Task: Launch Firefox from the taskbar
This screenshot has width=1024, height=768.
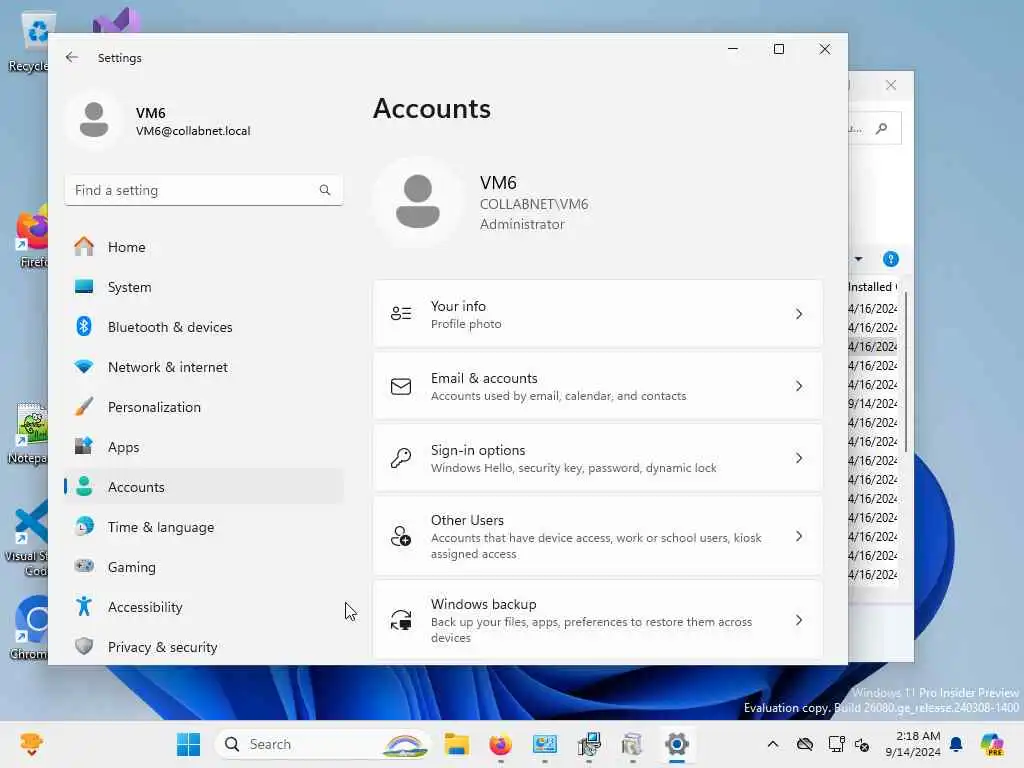Action: pyautogui.click(x=500, y=744)
